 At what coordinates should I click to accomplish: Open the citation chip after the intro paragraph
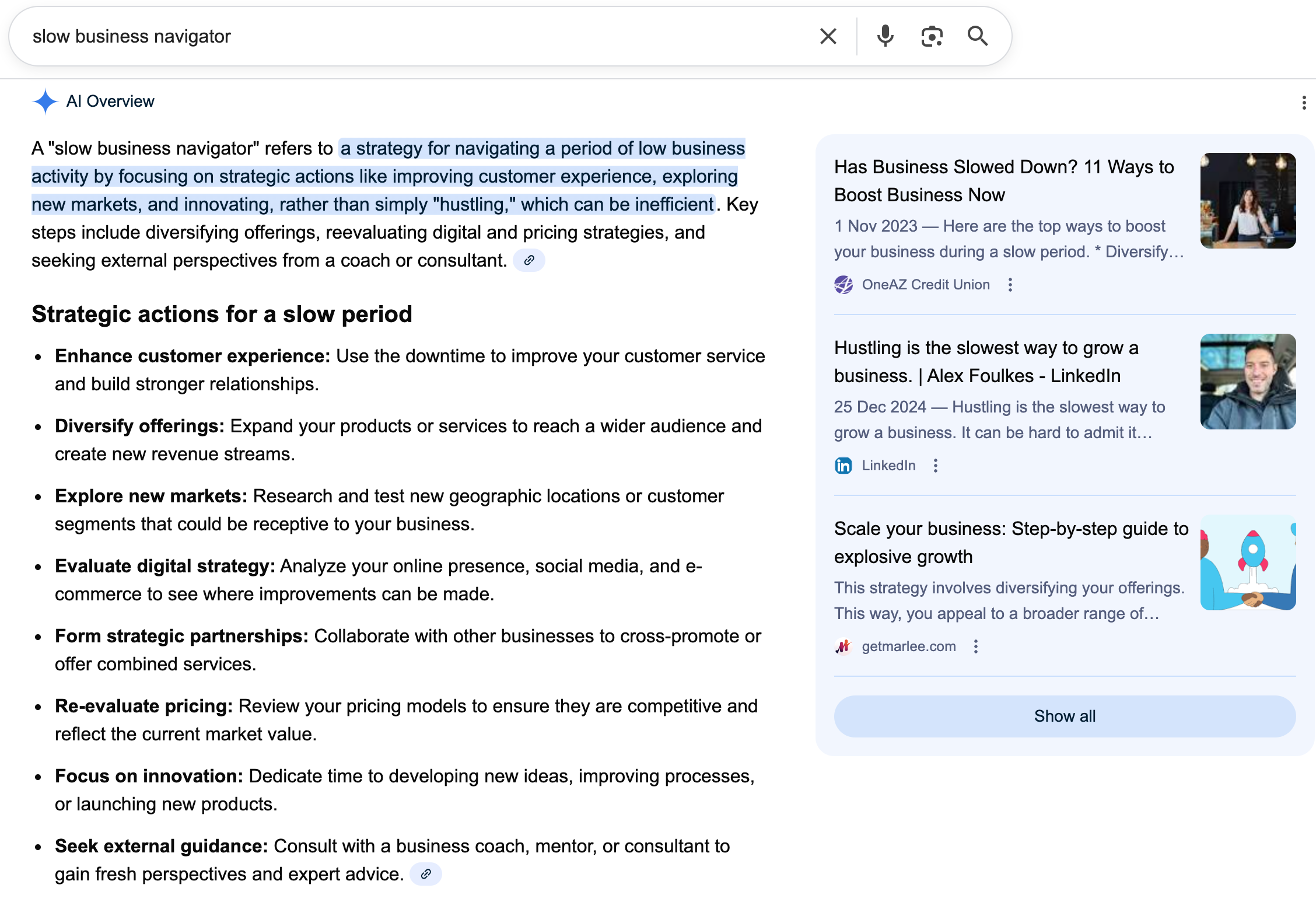coord(530,260)
